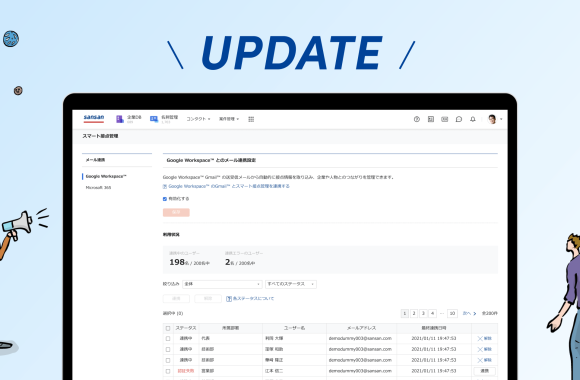
Task: Select Google Workspace in the sidebar
Action: (106, 176)
